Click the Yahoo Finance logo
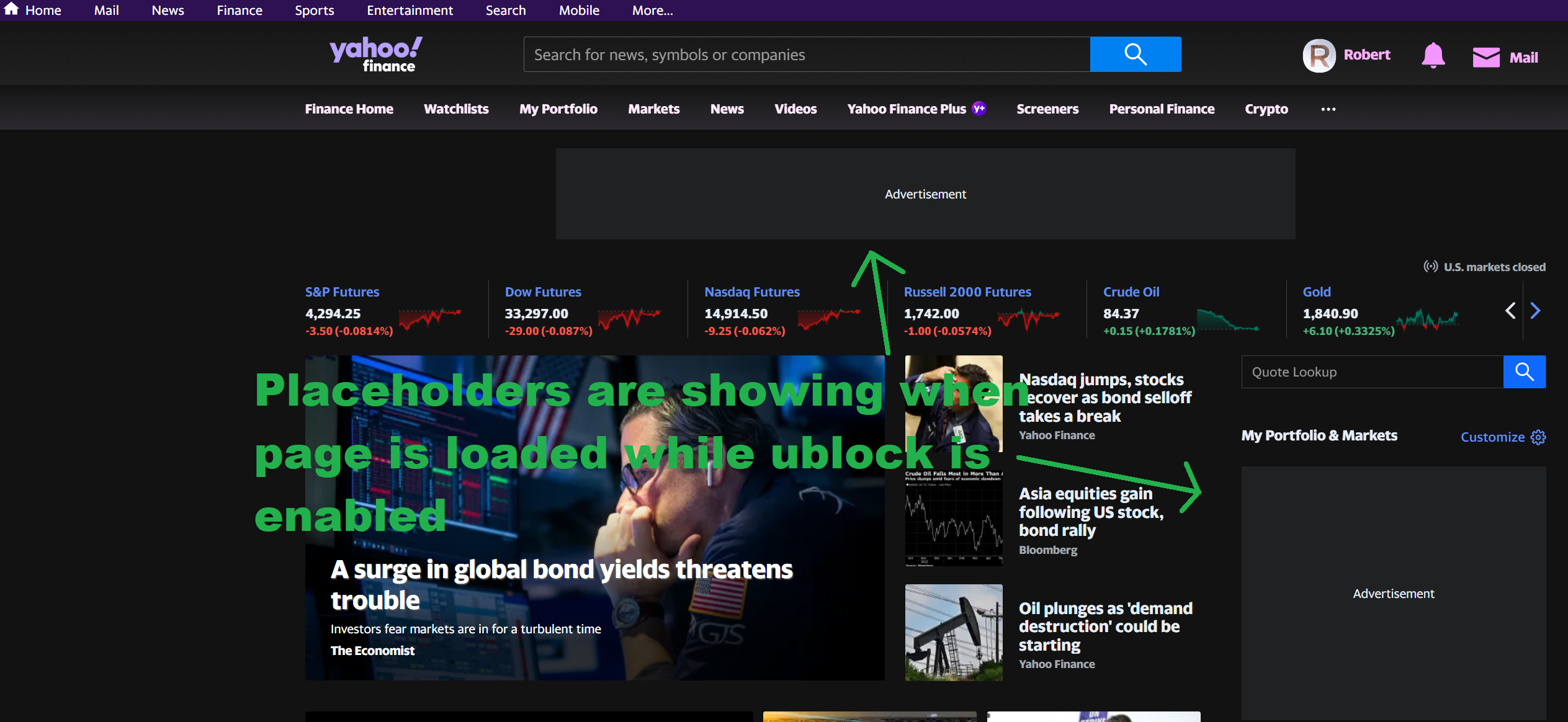Screen dimensions: 1568x722 point(376,54)
